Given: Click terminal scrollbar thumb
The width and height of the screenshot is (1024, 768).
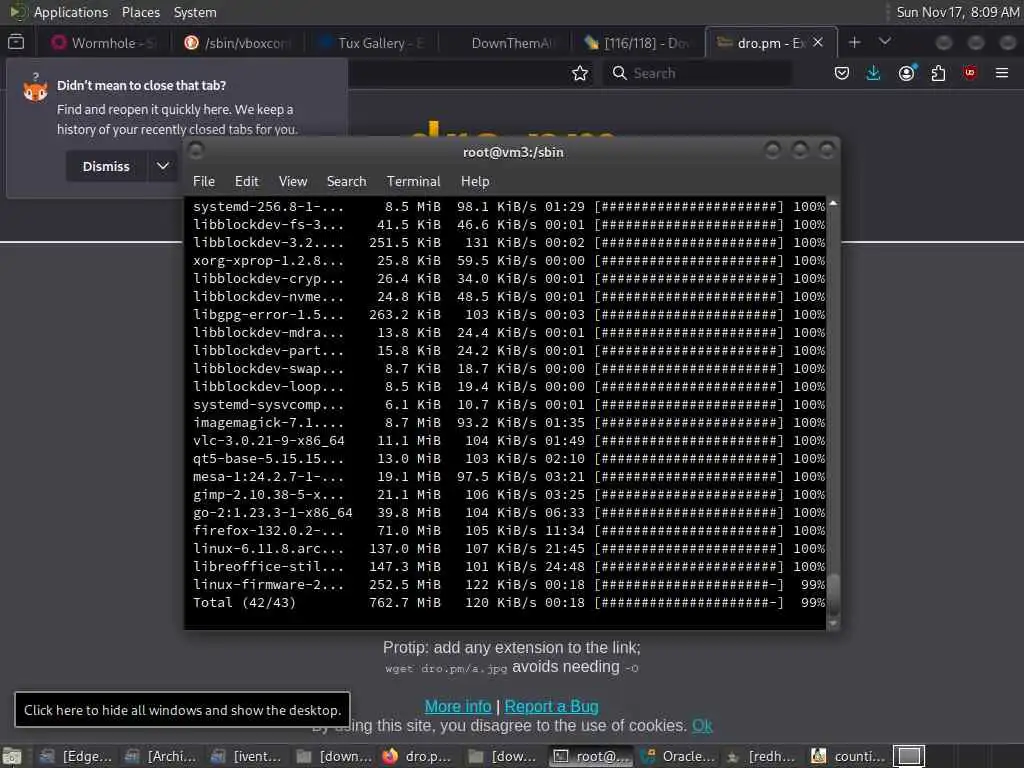Looking at the screenshot, I should pyautogui.click(x=833, y=593).
